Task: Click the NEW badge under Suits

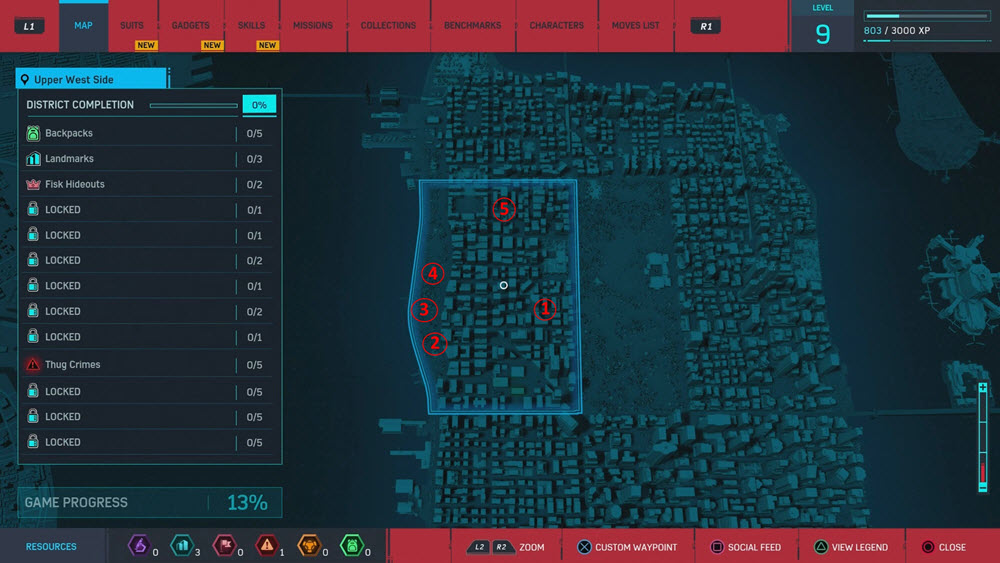Action: pyautogui.click(x=146, y=45)
